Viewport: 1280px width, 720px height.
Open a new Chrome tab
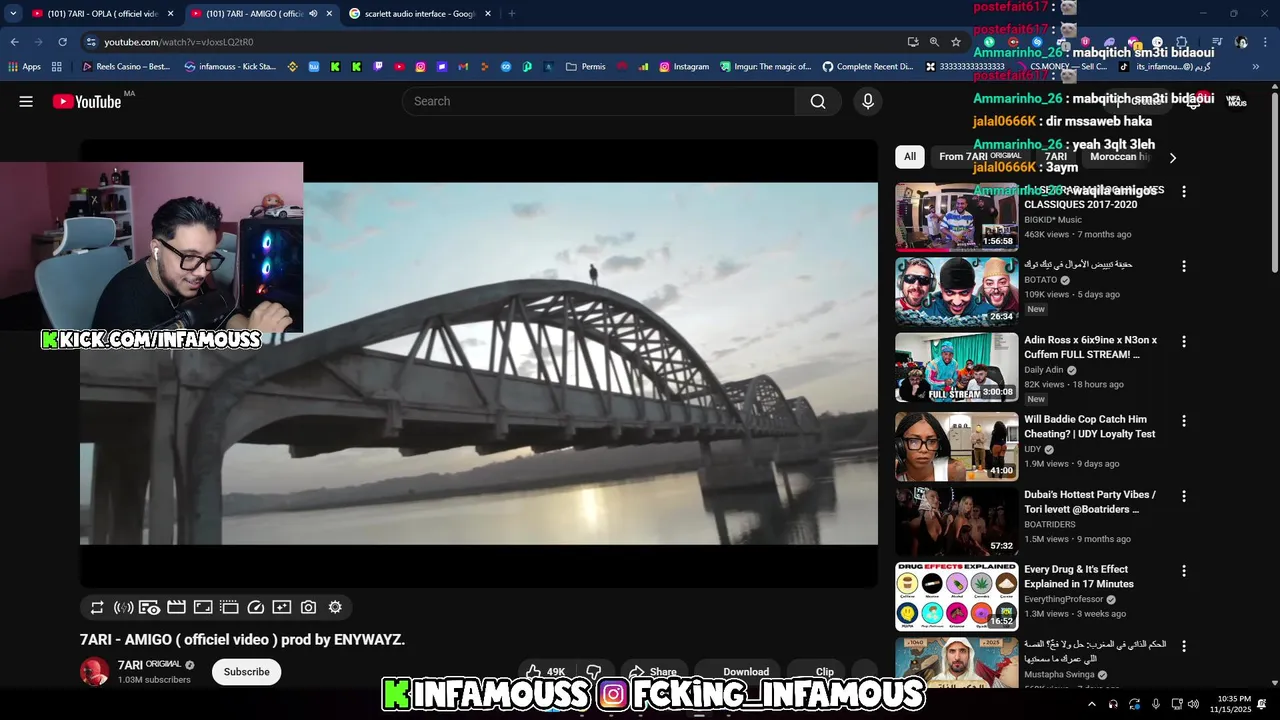click(x=511, y=14)
